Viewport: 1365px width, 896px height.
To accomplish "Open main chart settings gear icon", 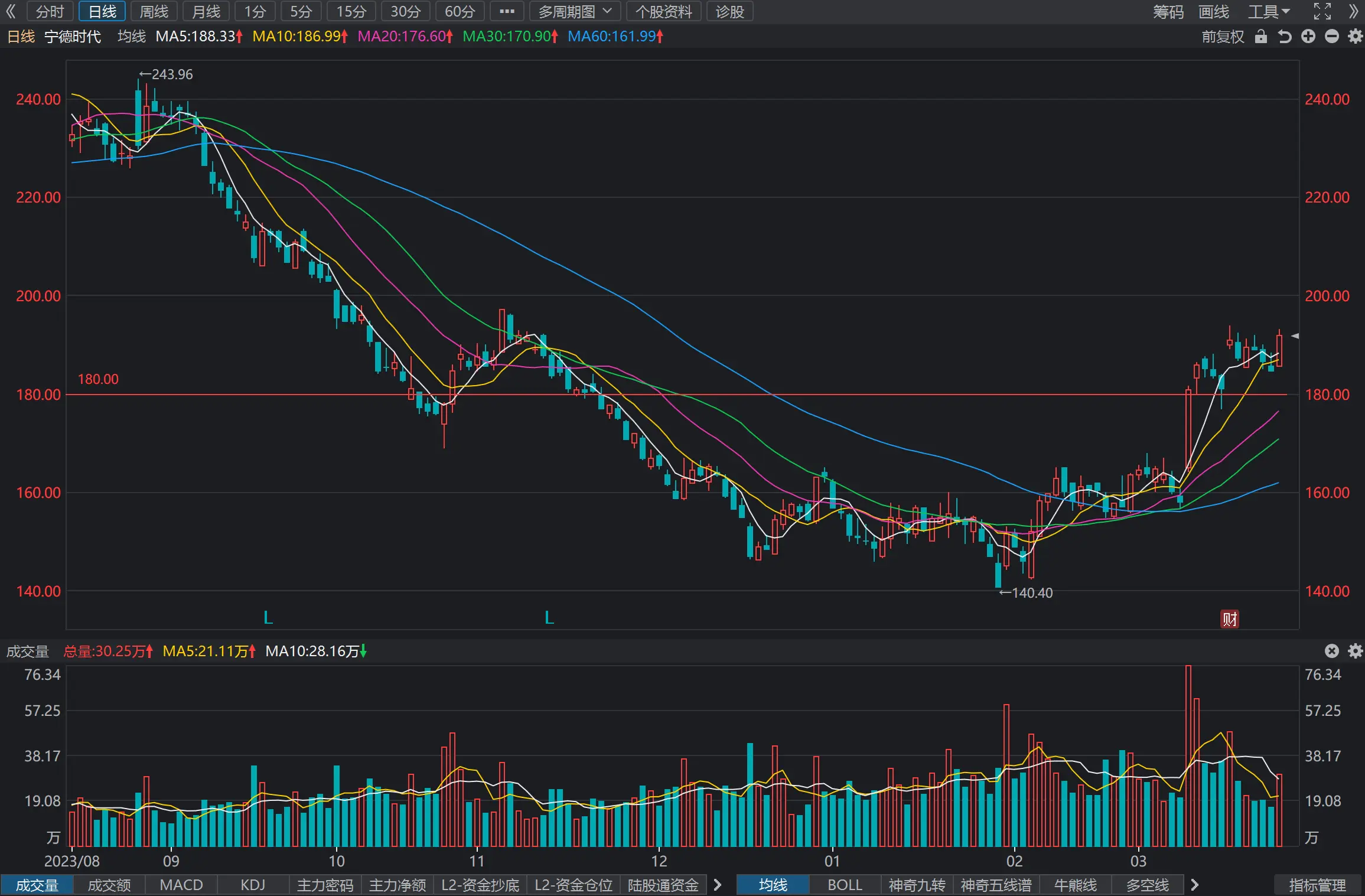I will point(1355,37).
